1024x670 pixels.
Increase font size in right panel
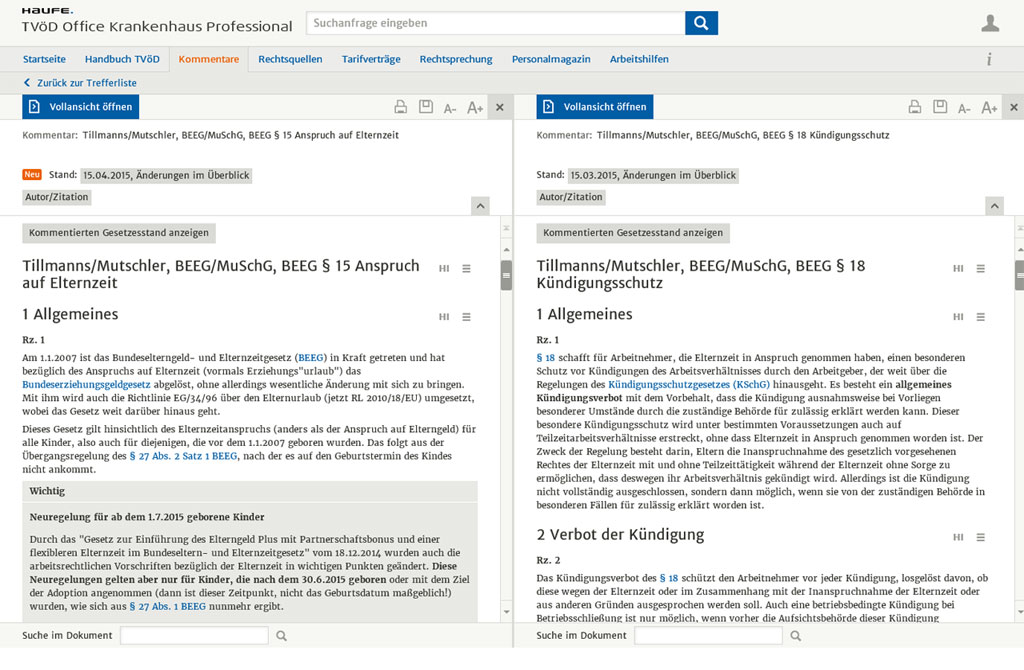pyautogui.click(x=989, y=108)
